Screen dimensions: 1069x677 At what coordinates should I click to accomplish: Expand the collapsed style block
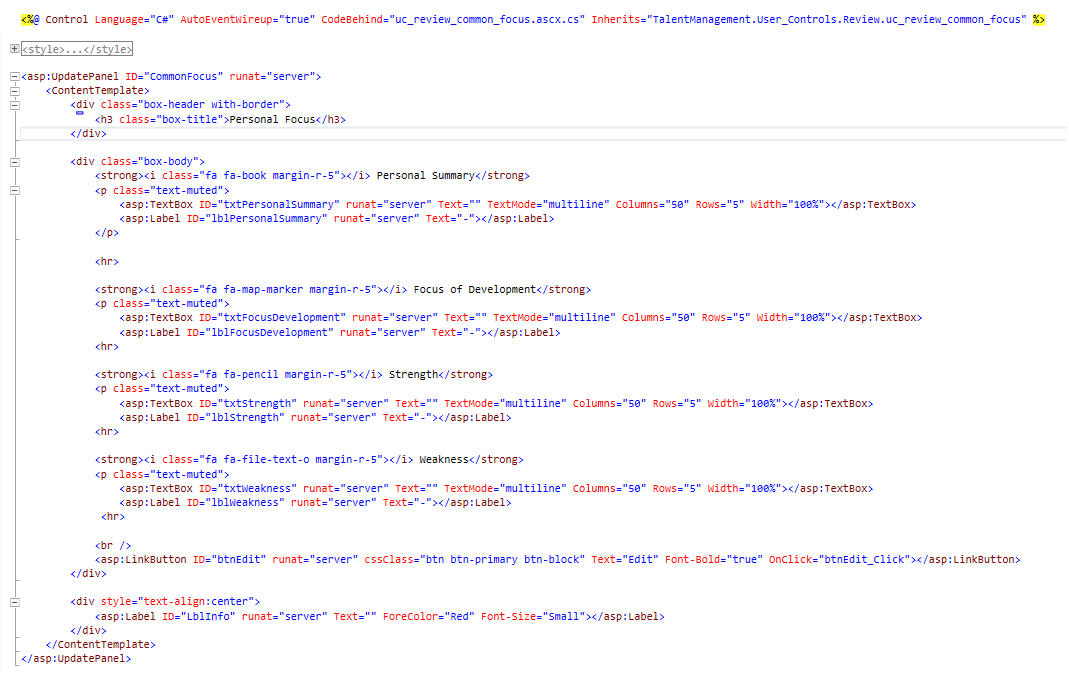[x=14, y=48]
